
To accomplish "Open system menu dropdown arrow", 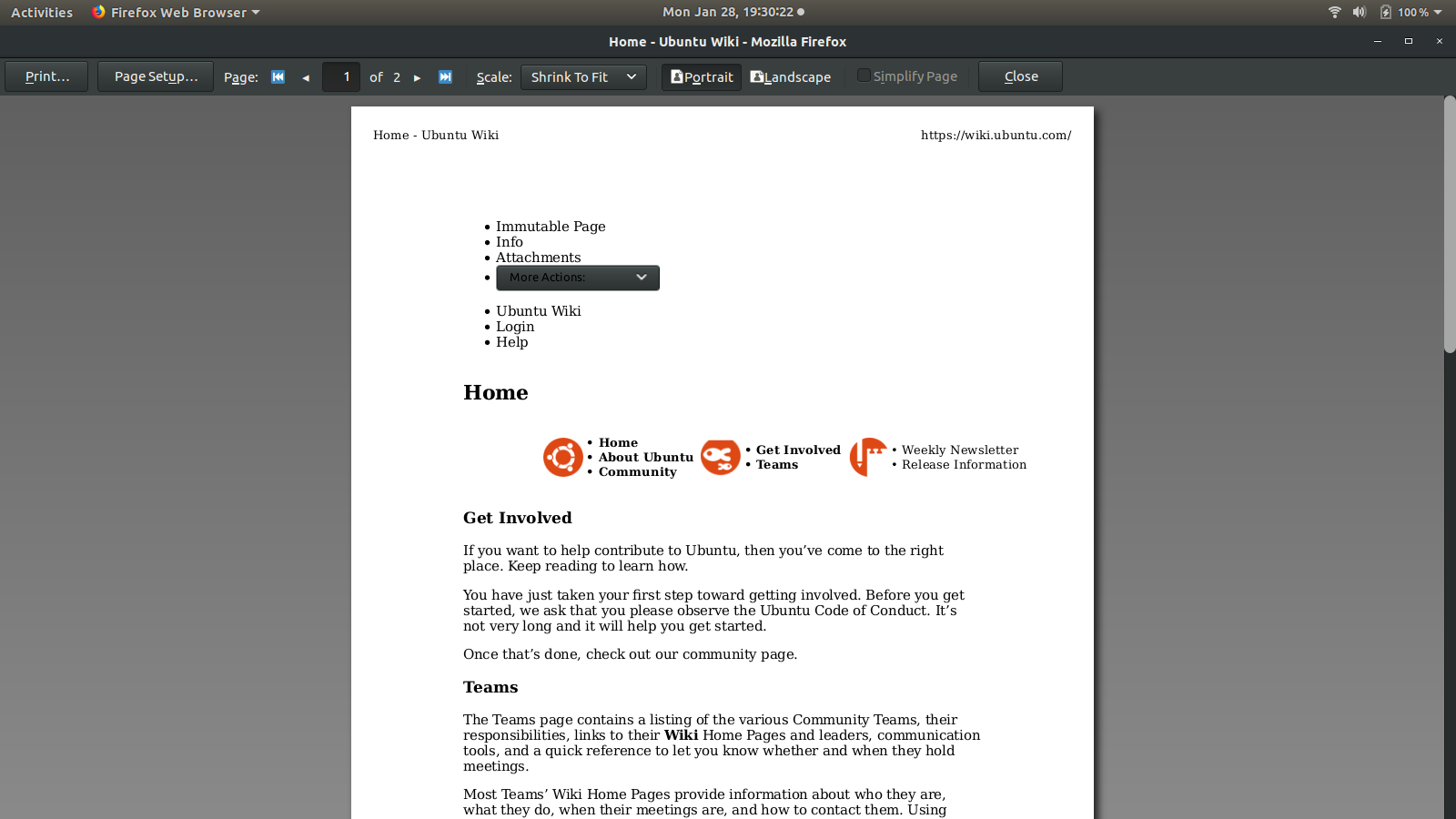I will (1438, 13).
